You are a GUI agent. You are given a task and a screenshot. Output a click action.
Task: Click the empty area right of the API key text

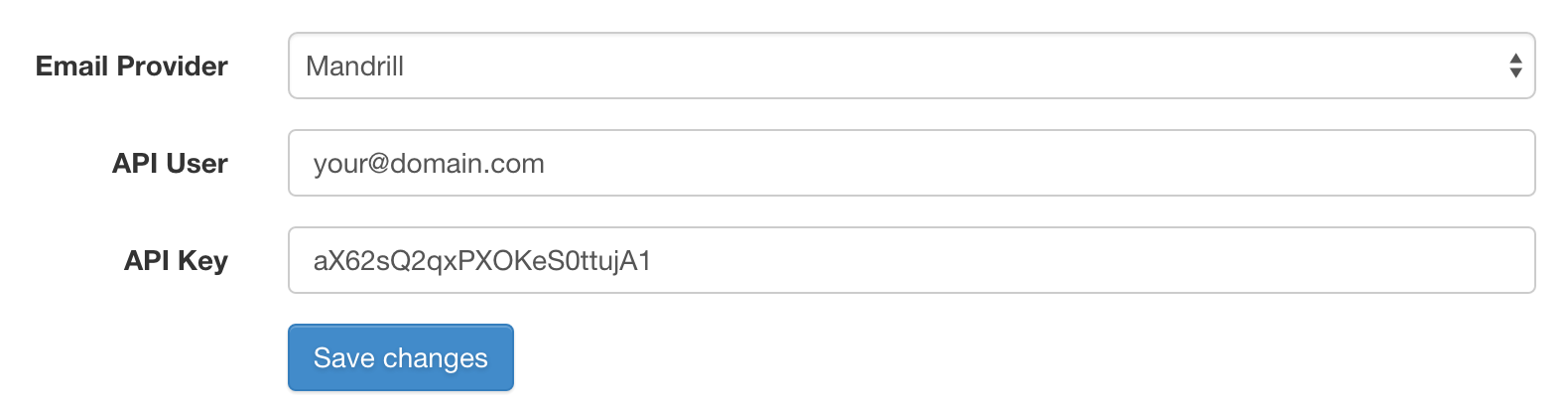click(1092, 260)
